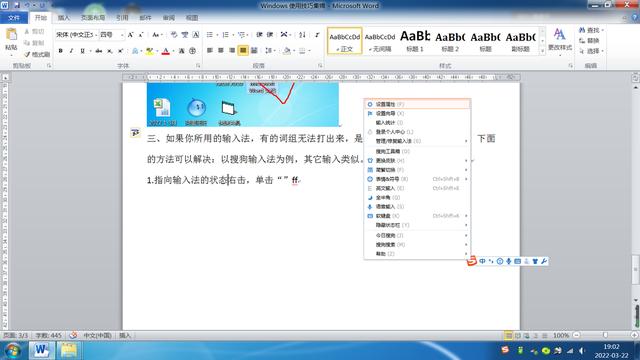This screenshot has width=640, height=360.
Task: Open the Borders dropdown
Action: [x=304, y=51]
